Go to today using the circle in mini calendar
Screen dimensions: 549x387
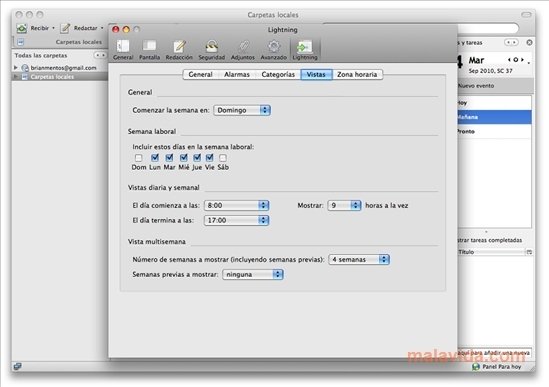(x=515, y=60)
